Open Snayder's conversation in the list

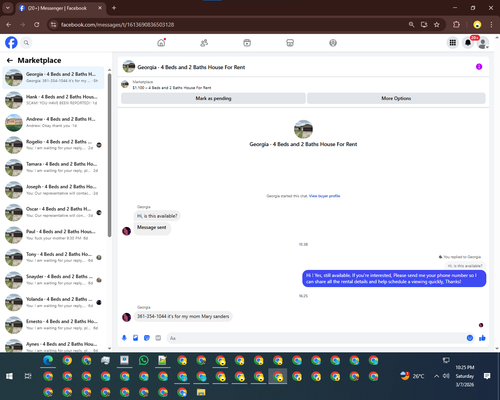(x=53, y=280)
